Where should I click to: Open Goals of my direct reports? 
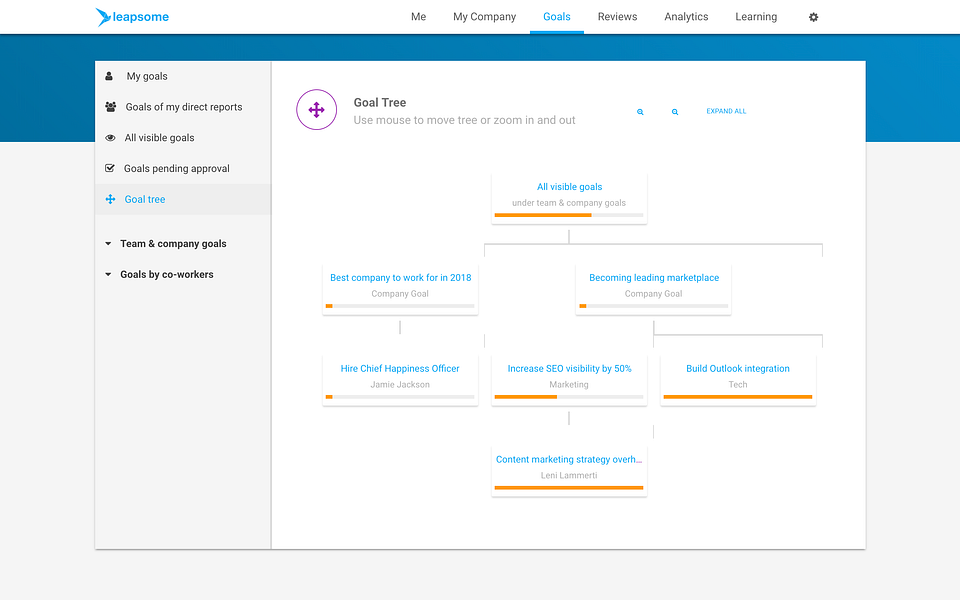pyautogui.click(x=182, y=107)
